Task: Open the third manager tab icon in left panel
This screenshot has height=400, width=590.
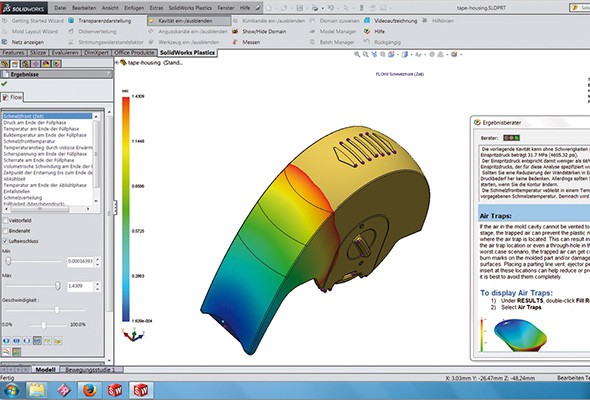Action: tap(26, 64)
